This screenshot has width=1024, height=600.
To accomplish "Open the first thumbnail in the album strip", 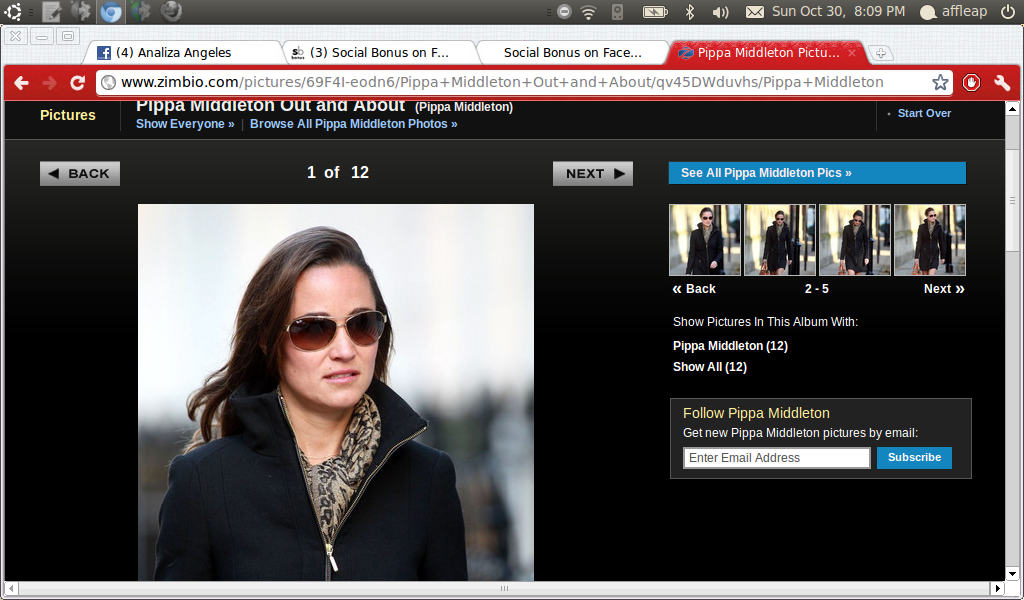I will [705, 240].
